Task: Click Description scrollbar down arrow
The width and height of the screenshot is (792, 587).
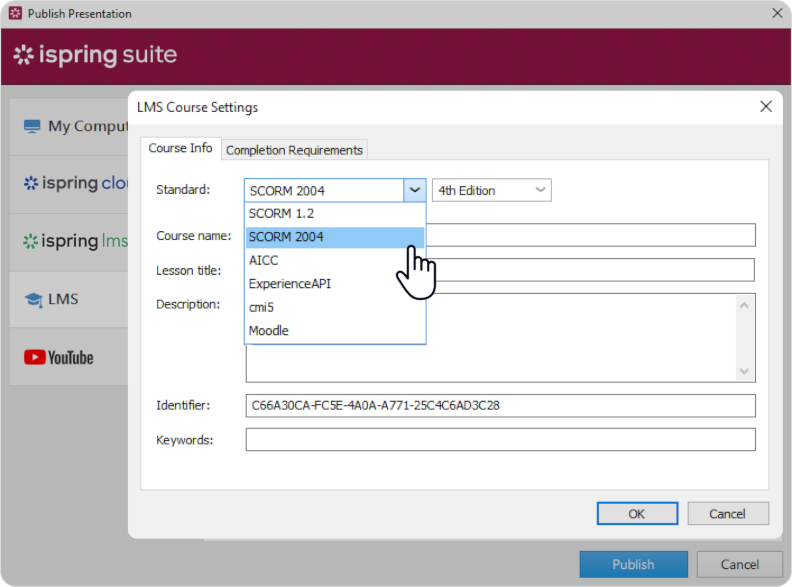Action: (x=744, y=371)
